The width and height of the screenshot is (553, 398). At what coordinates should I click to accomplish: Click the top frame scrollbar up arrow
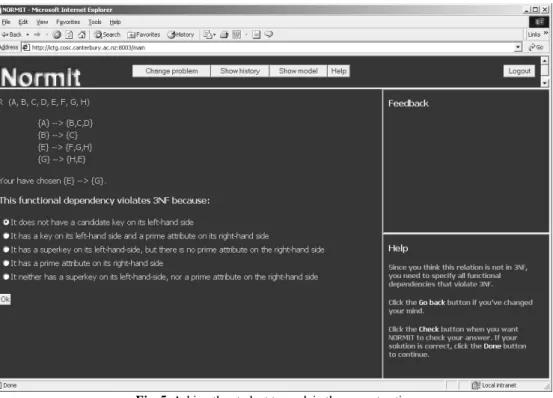(545, 61)
